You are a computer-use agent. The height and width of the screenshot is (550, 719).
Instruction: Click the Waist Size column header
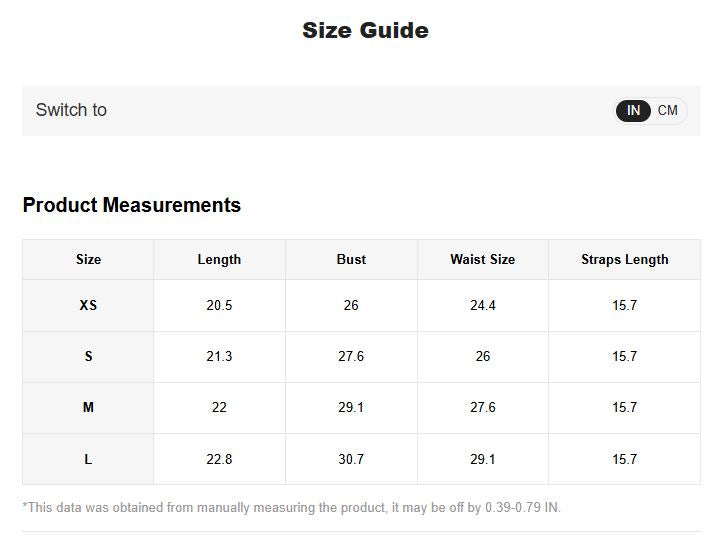pos(483,259)
